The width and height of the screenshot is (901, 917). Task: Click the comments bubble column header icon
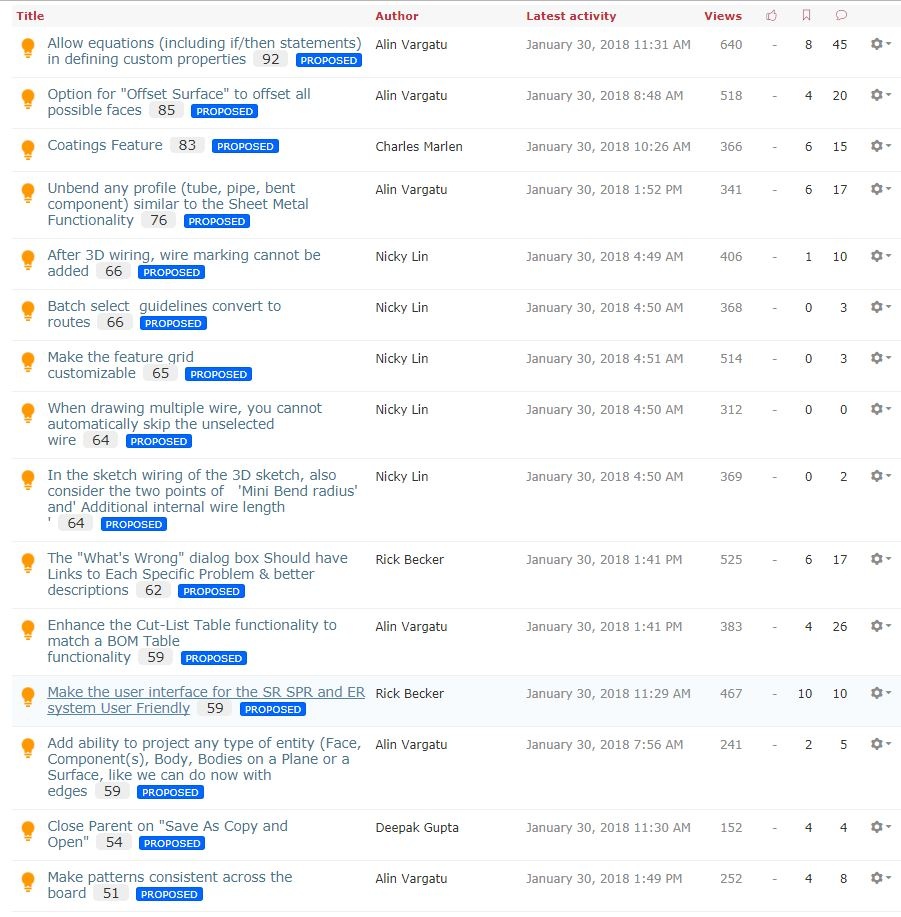[x=841, y=15]
